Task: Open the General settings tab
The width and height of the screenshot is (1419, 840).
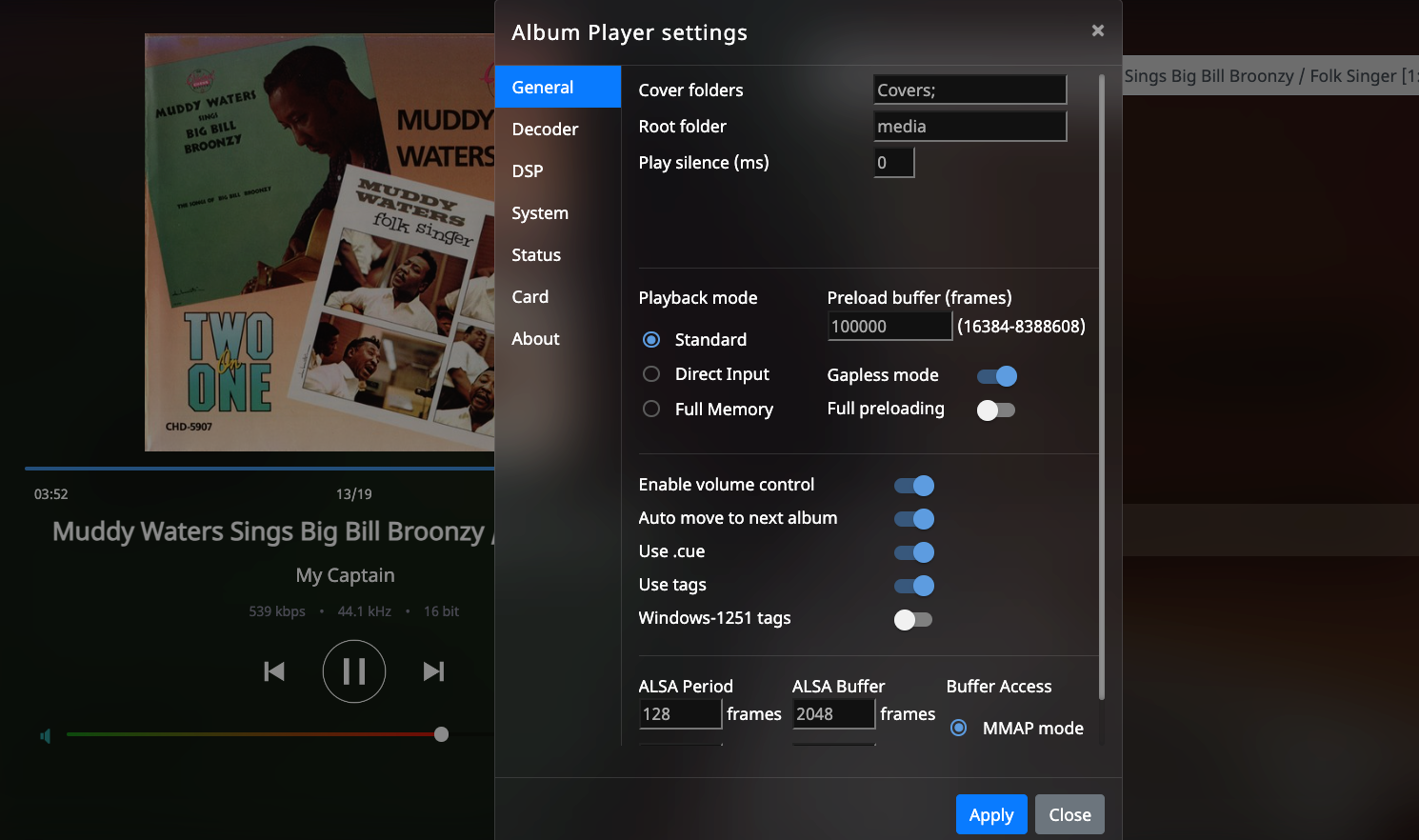Action: 558,87
